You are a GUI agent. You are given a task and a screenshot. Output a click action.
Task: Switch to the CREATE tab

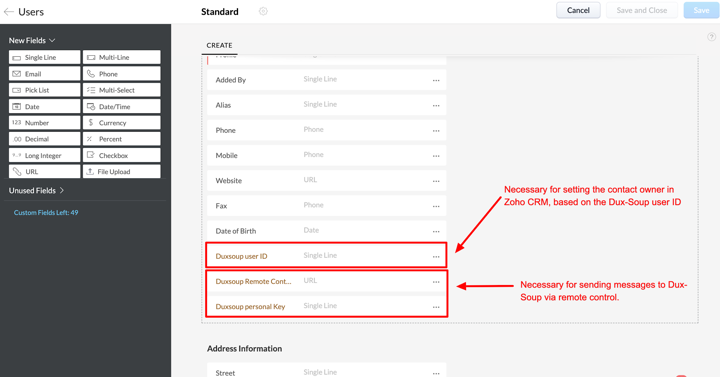coord(219,45)
